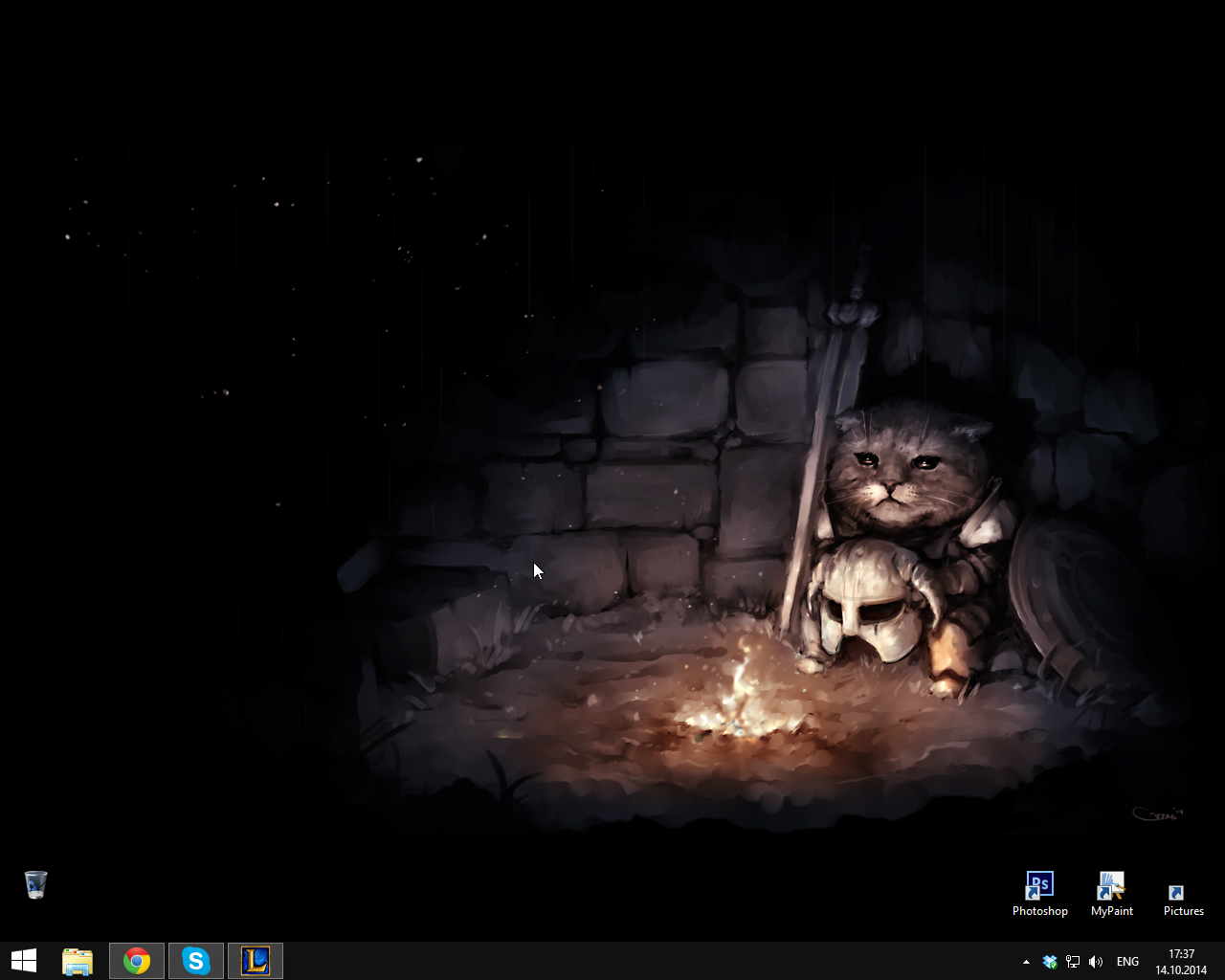Open Dropbox from the system tray
The width and height of the screenshot is (1225, 980).
tap(1050, 962)
